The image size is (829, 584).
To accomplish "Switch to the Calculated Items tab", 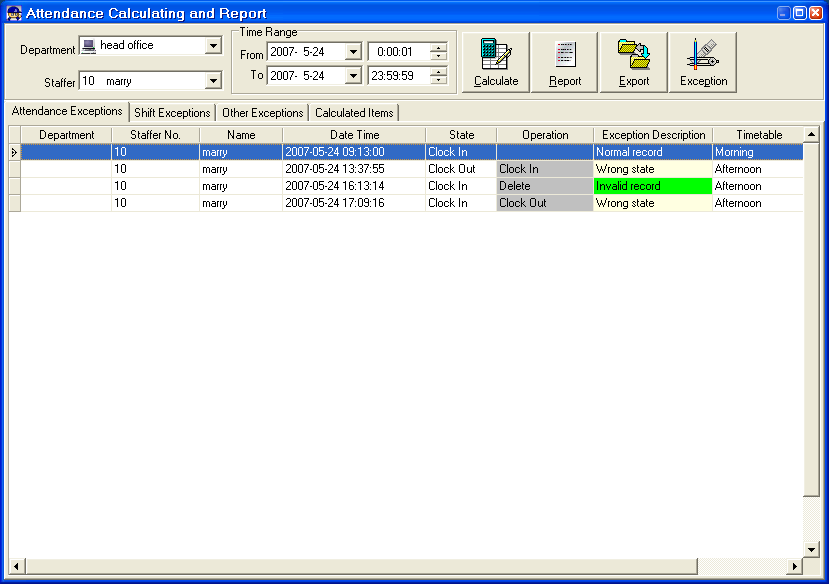I will click(x=355, y=113).
